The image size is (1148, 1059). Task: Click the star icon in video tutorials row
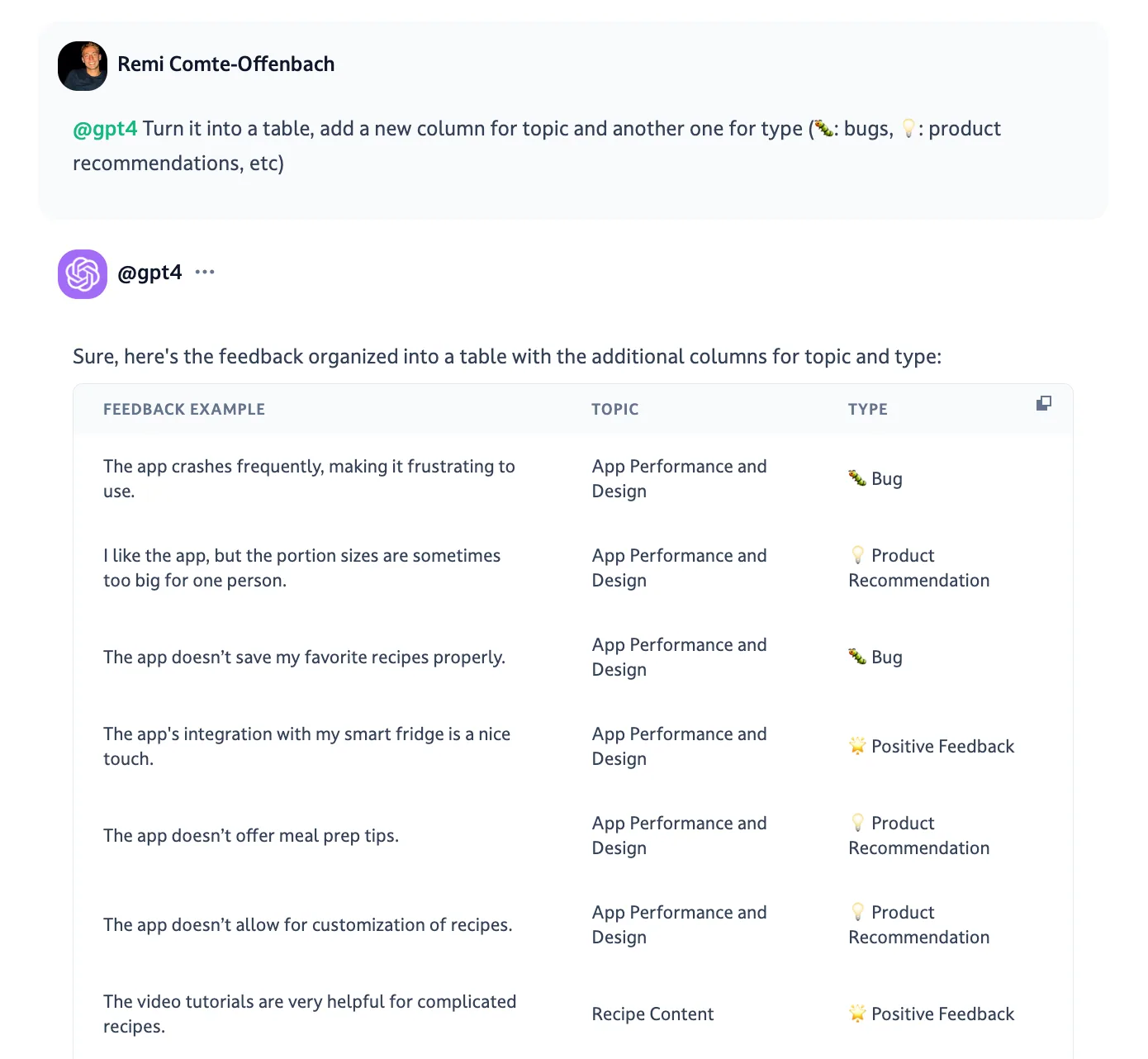(857, 1014)
